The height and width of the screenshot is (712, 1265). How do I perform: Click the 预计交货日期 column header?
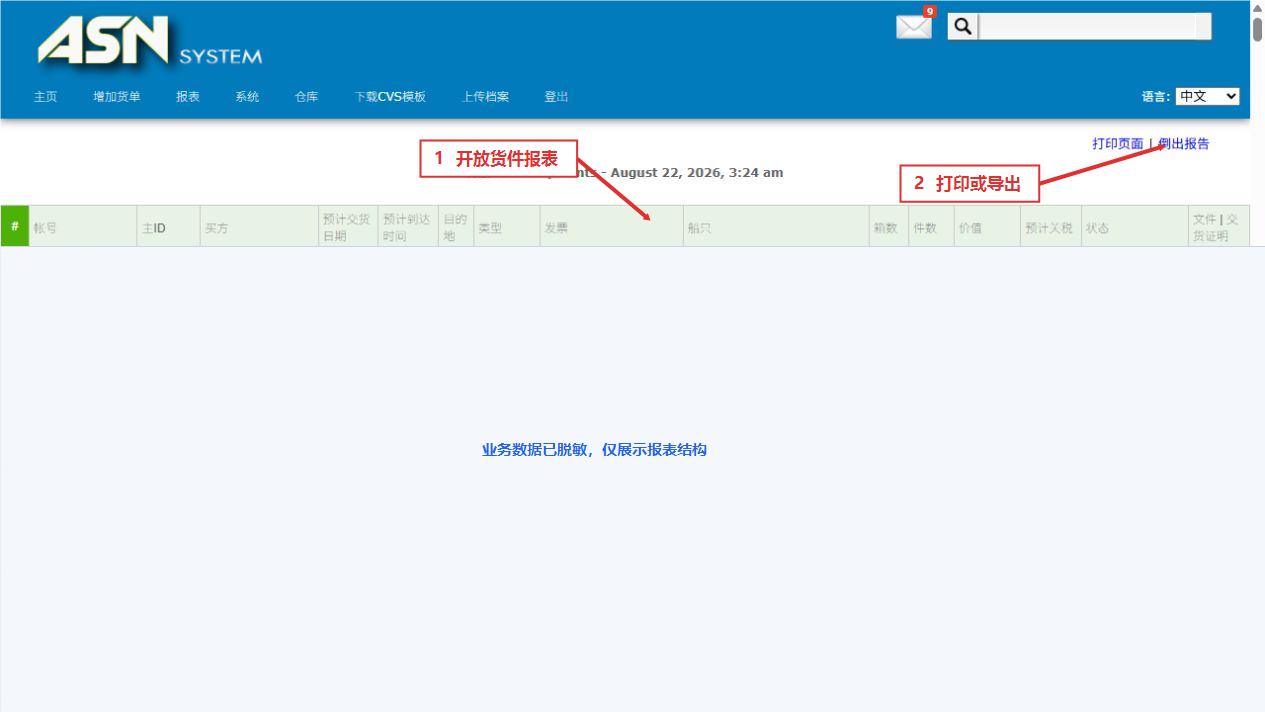[x=348, y=227]
